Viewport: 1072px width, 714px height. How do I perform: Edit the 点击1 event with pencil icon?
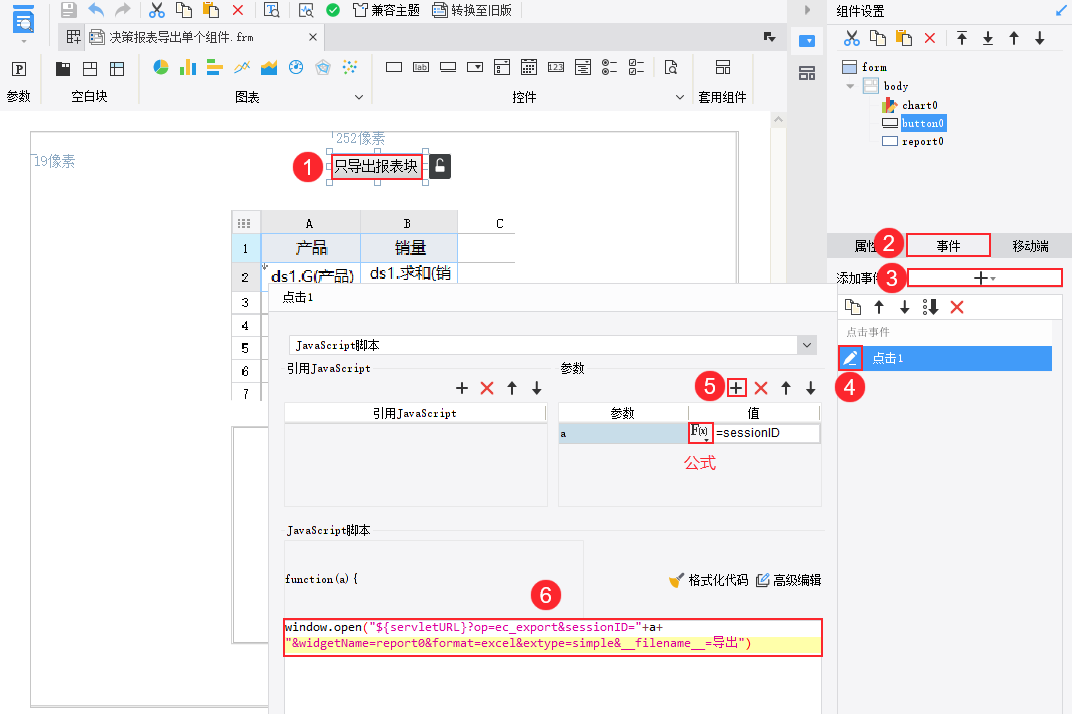click(x=850, y=358)
